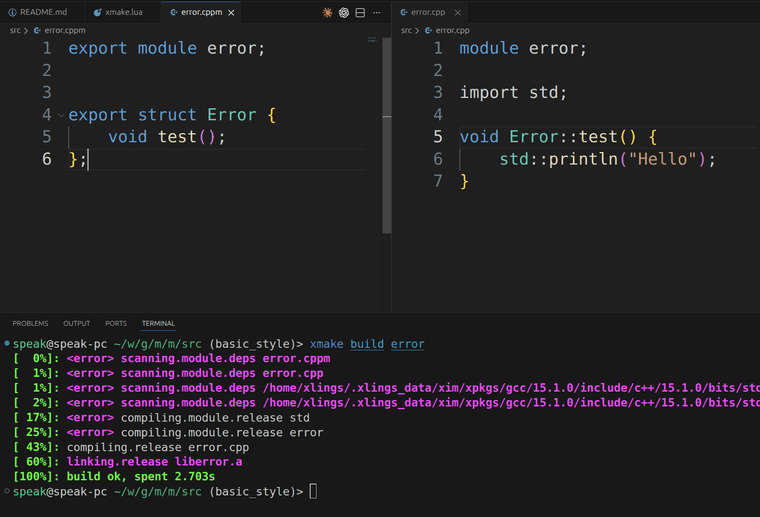Select the src breadcrumb in left editor
Image resolution: width=760 pixels, height=517 pixels.
[15, 30]
